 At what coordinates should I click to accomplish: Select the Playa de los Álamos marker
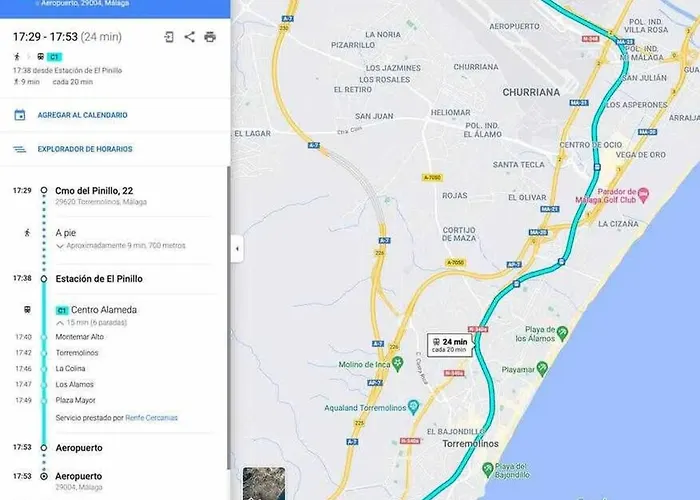562,333
